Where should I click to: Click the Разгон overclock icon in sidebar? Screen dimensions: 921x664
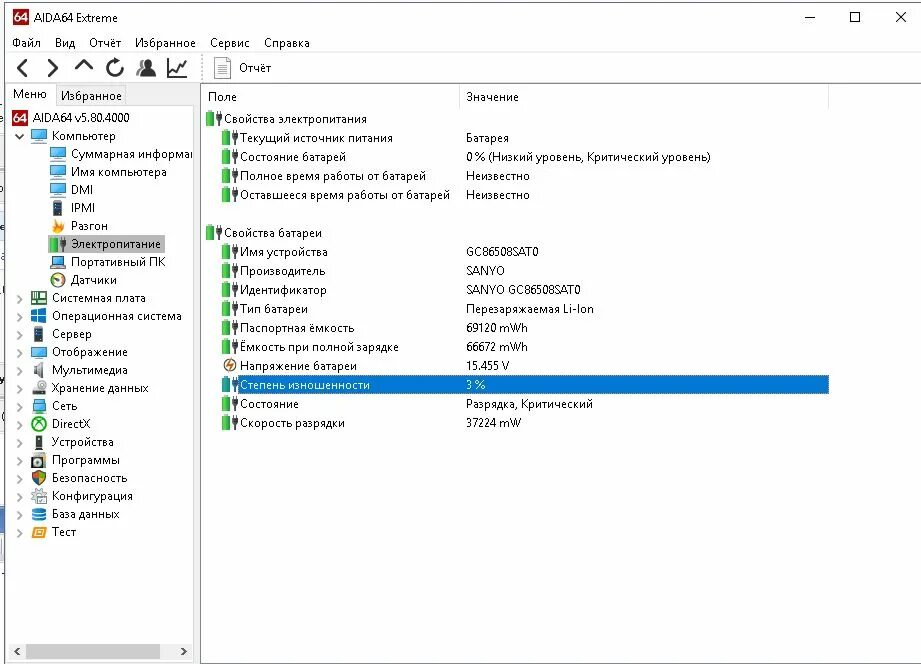pos(58,225)
